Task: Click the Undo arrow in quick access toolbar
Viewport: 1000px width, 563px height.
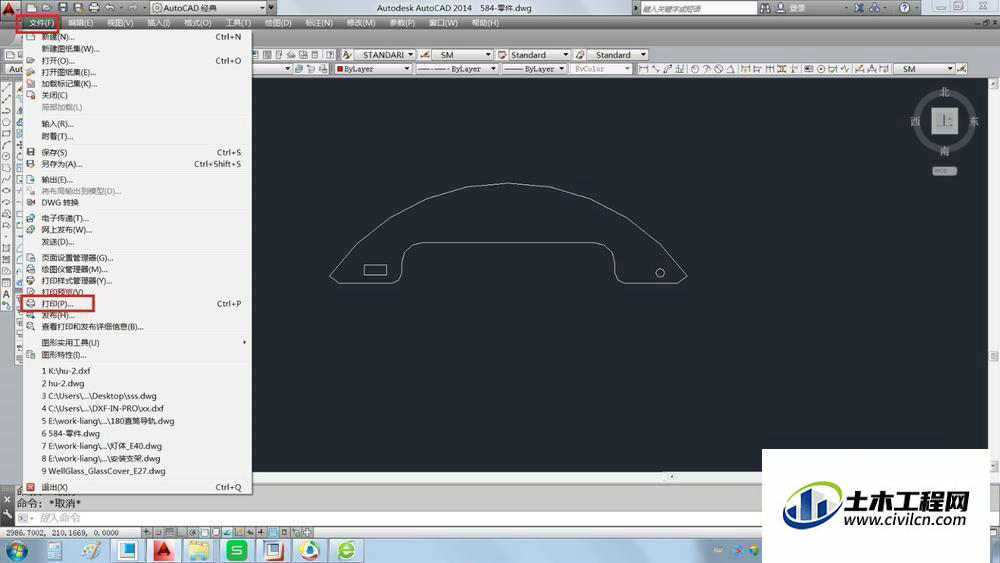Action: (x=110, y=8)
